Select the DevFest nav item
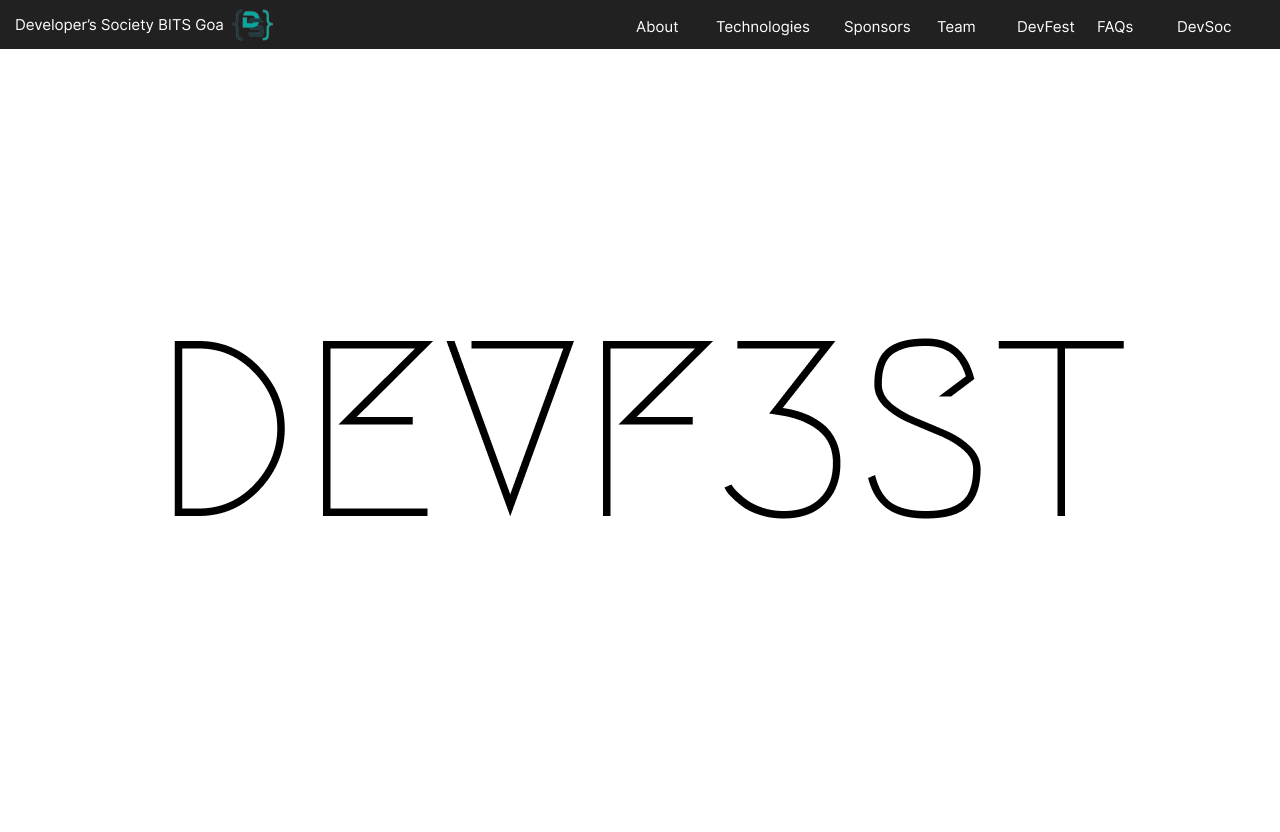1280x832 pixels. click(1046, 27)
